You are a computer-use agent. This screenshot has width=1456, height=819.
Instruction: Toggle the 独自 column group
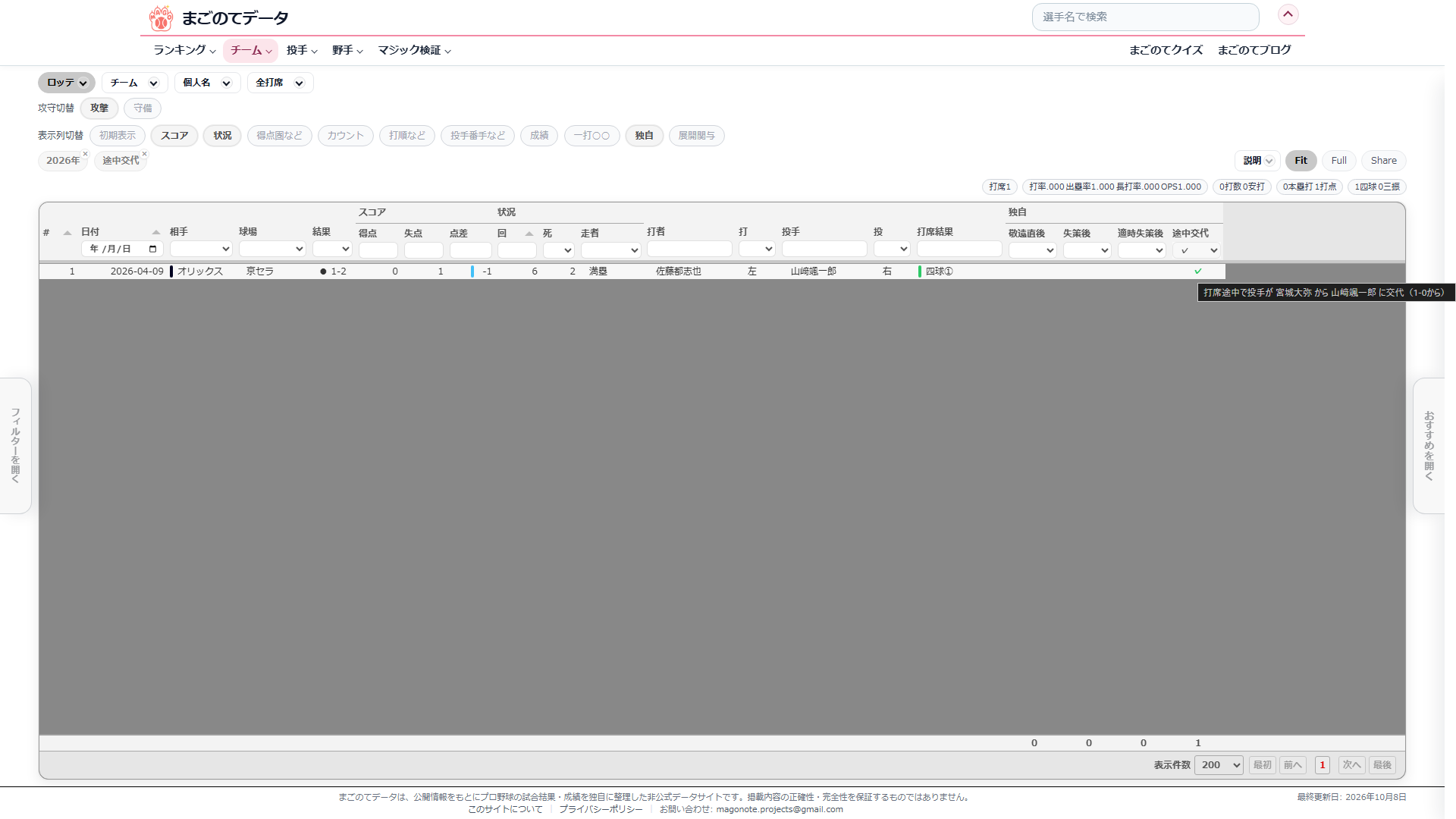[x=645, y=136]
